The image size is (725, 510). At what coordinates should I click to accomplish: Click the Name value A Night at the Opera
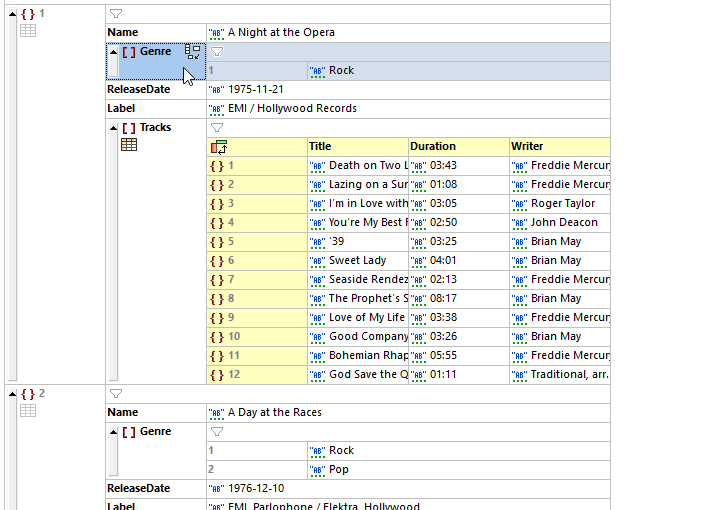click(x=281, y=33)
